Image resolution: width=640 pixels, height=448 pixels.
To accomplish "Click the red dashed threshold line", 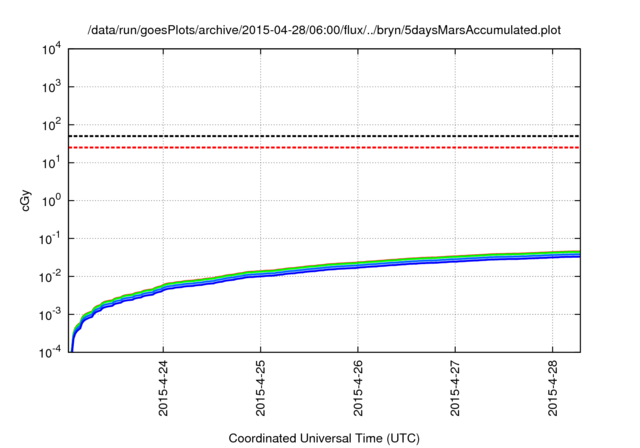I will tap(324, 147).
